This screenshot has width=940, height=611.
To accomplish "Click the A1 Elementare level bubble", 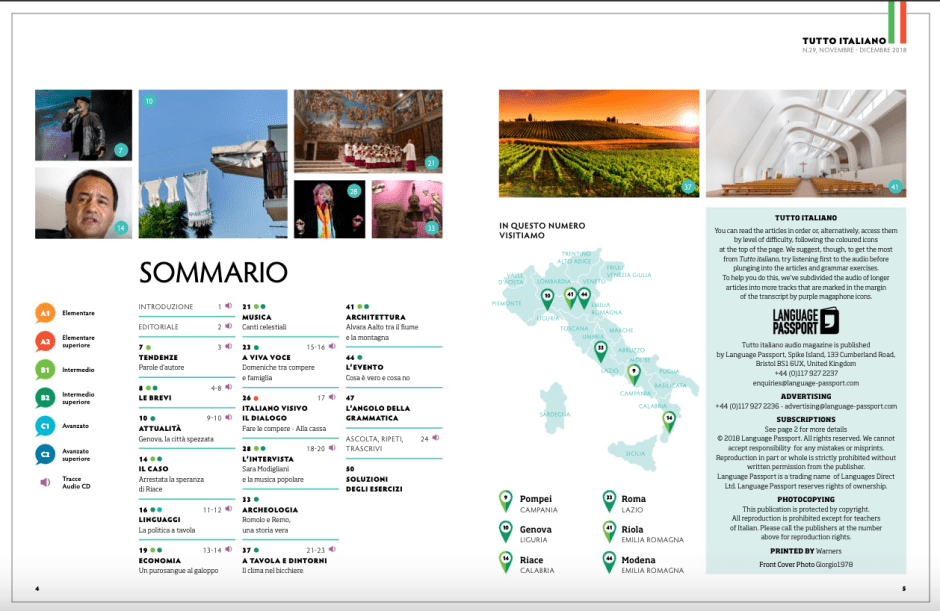I will point(45,313).
